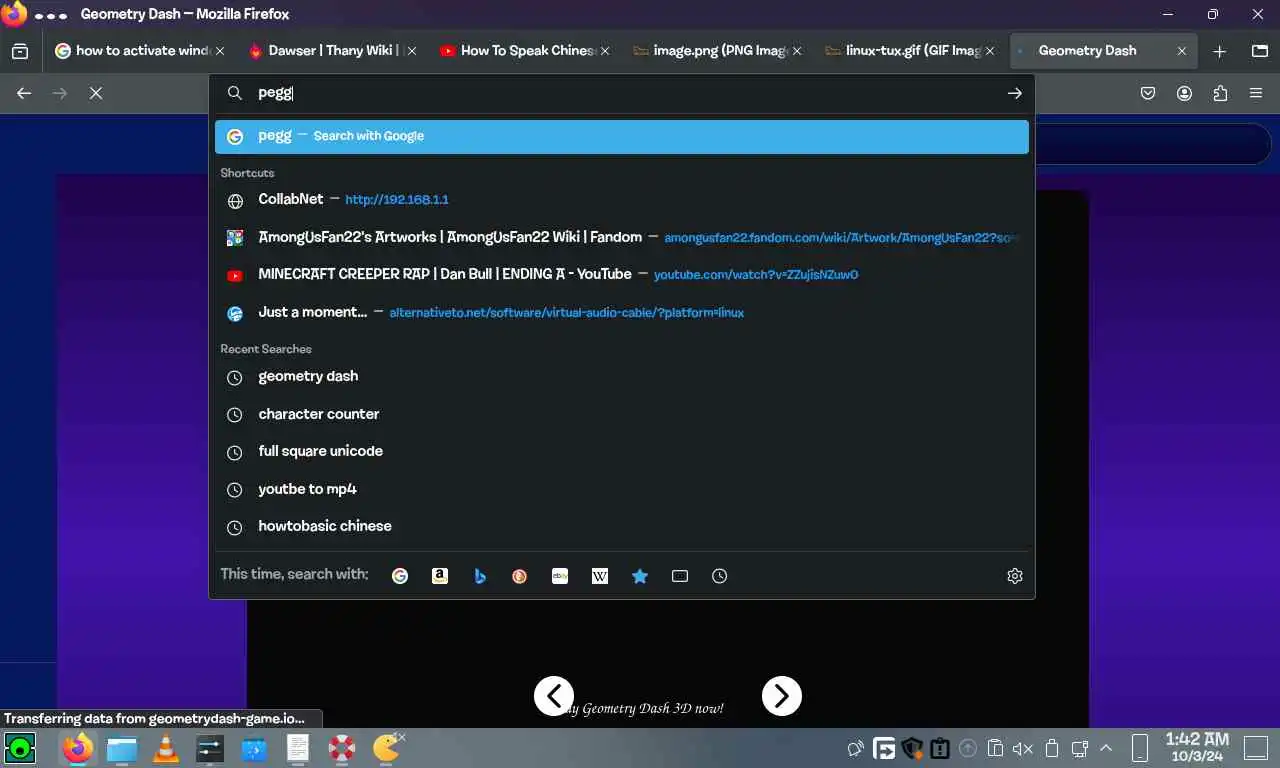The width and height of the screenshot is (1280, 768).
Task: Open system settings sliders taskbar icon
Action: [210, 748]
